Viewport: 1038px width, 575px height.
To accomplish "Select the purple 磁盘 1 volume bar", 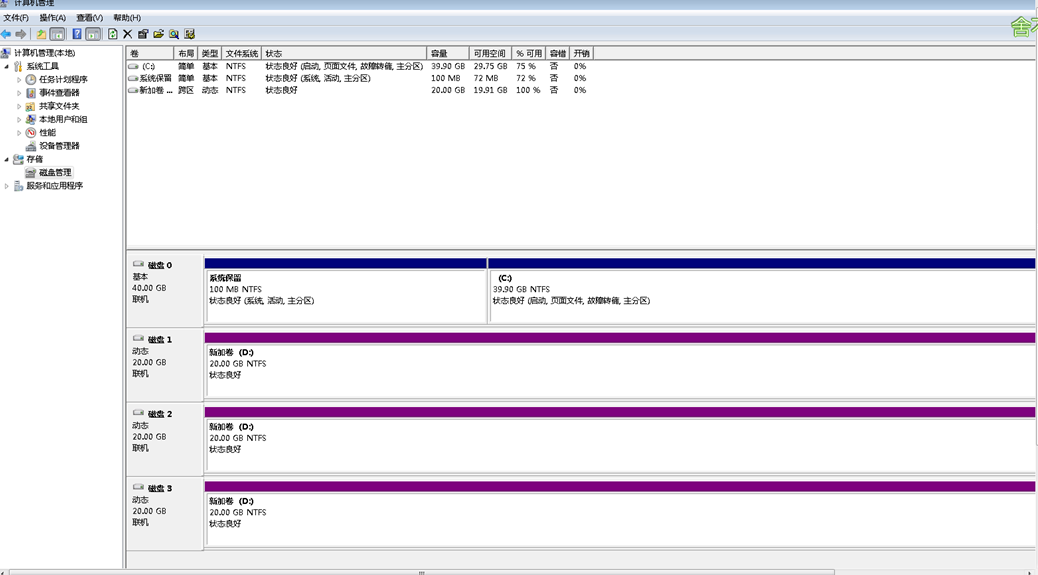I will tap(619, 338).
